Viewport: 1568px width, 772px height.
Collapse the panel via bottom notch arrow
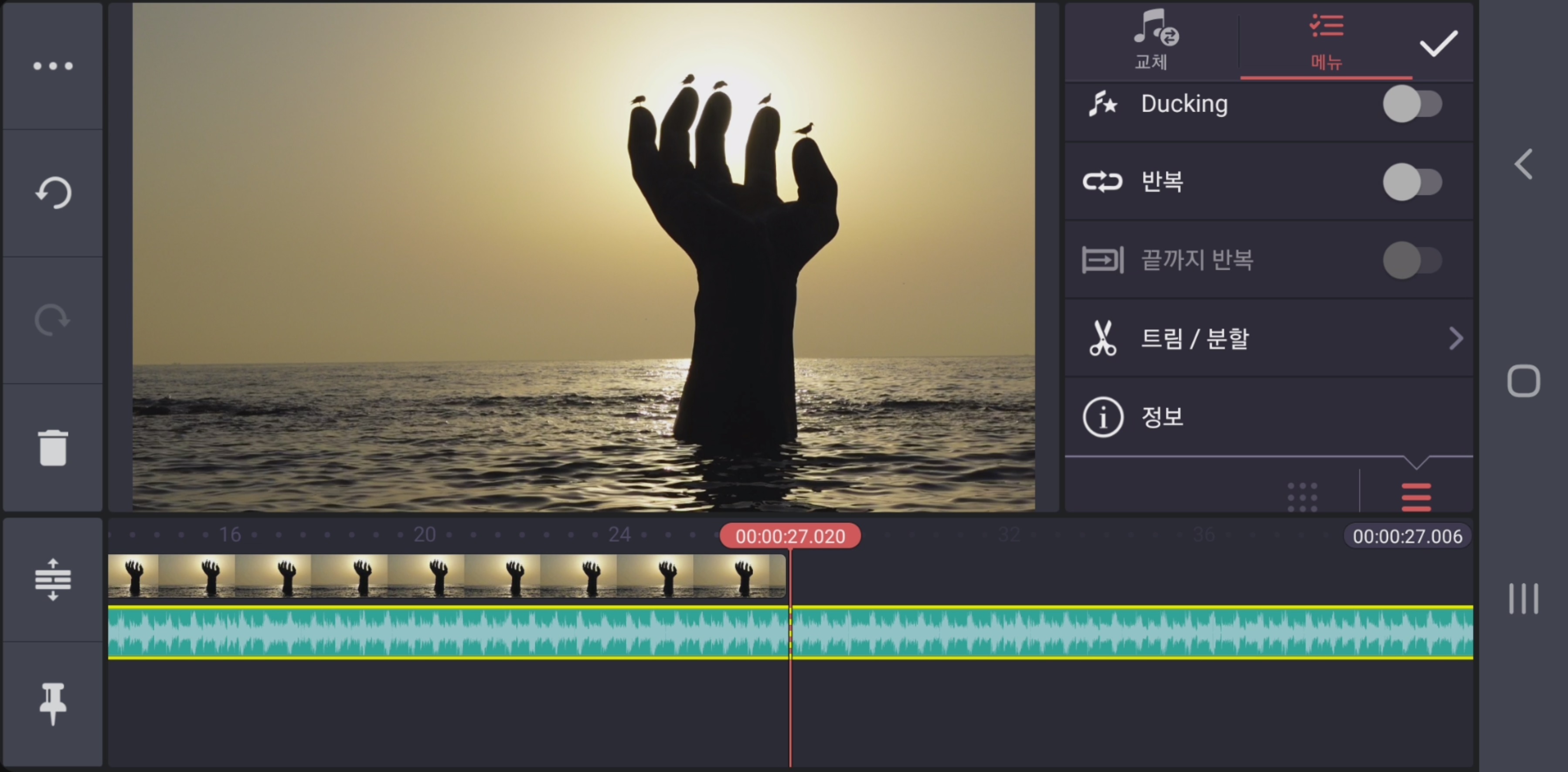pos(1416,462)
